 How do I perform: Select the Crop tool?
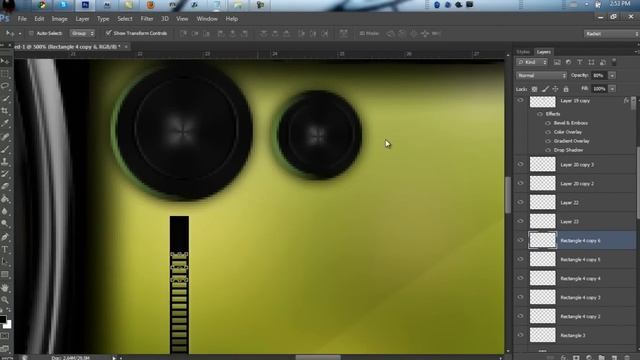(5, 111)
